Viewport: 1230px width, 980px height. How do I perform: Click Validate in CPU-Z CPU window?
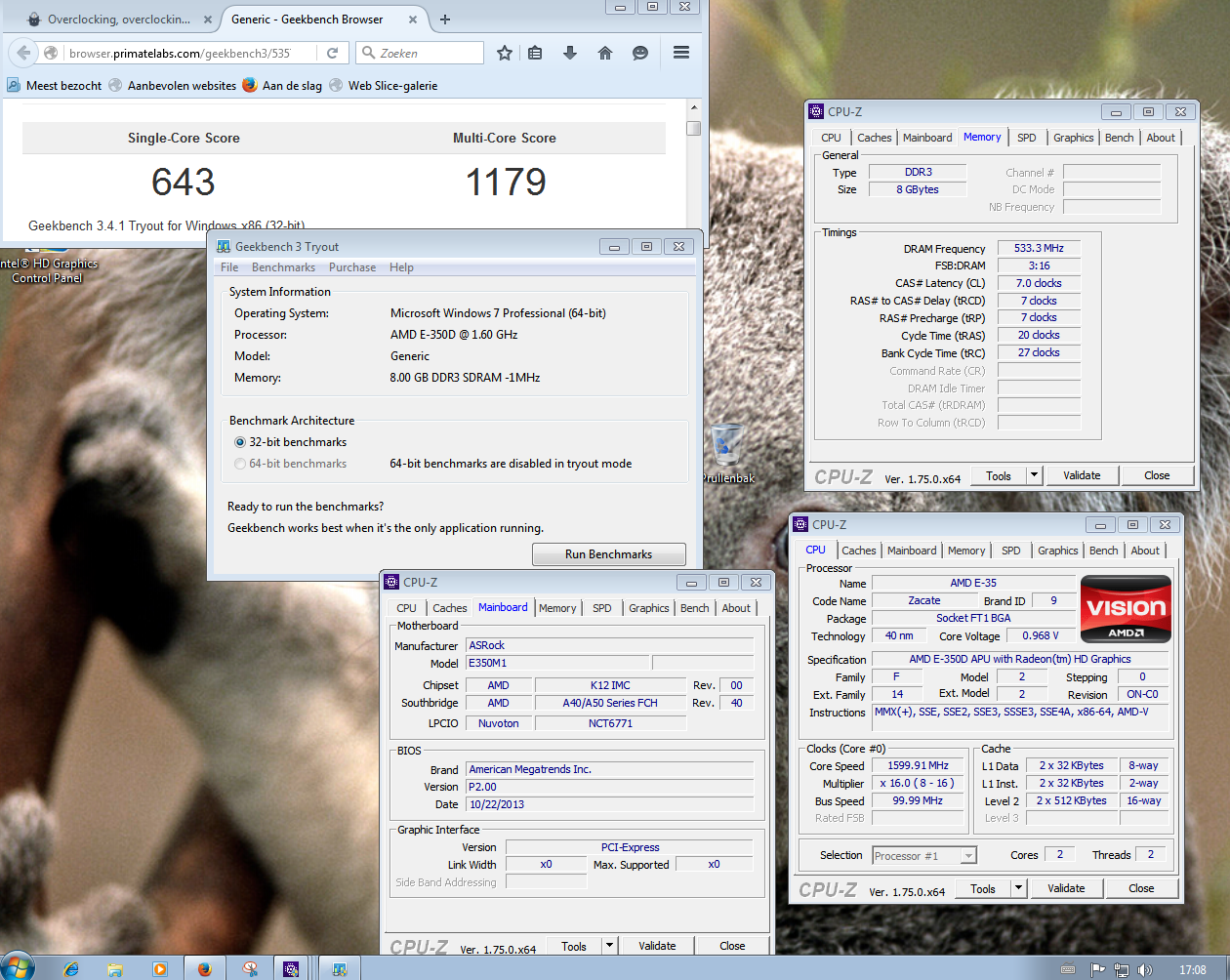[1066, 888]
